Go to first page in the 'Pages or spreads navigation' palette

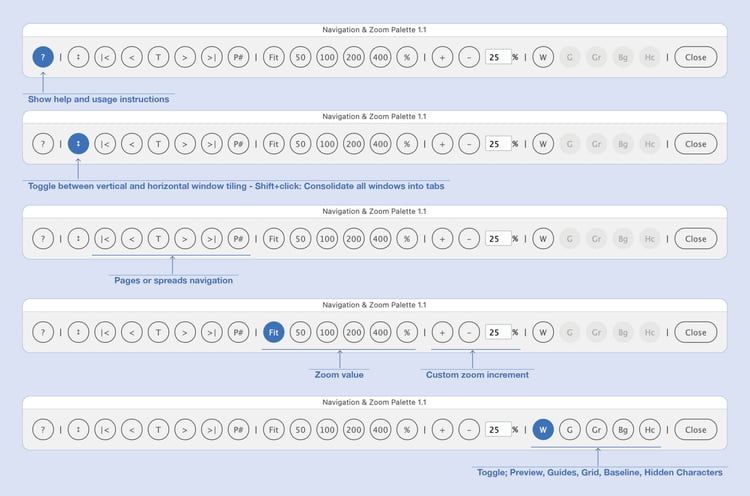[105, 239]
